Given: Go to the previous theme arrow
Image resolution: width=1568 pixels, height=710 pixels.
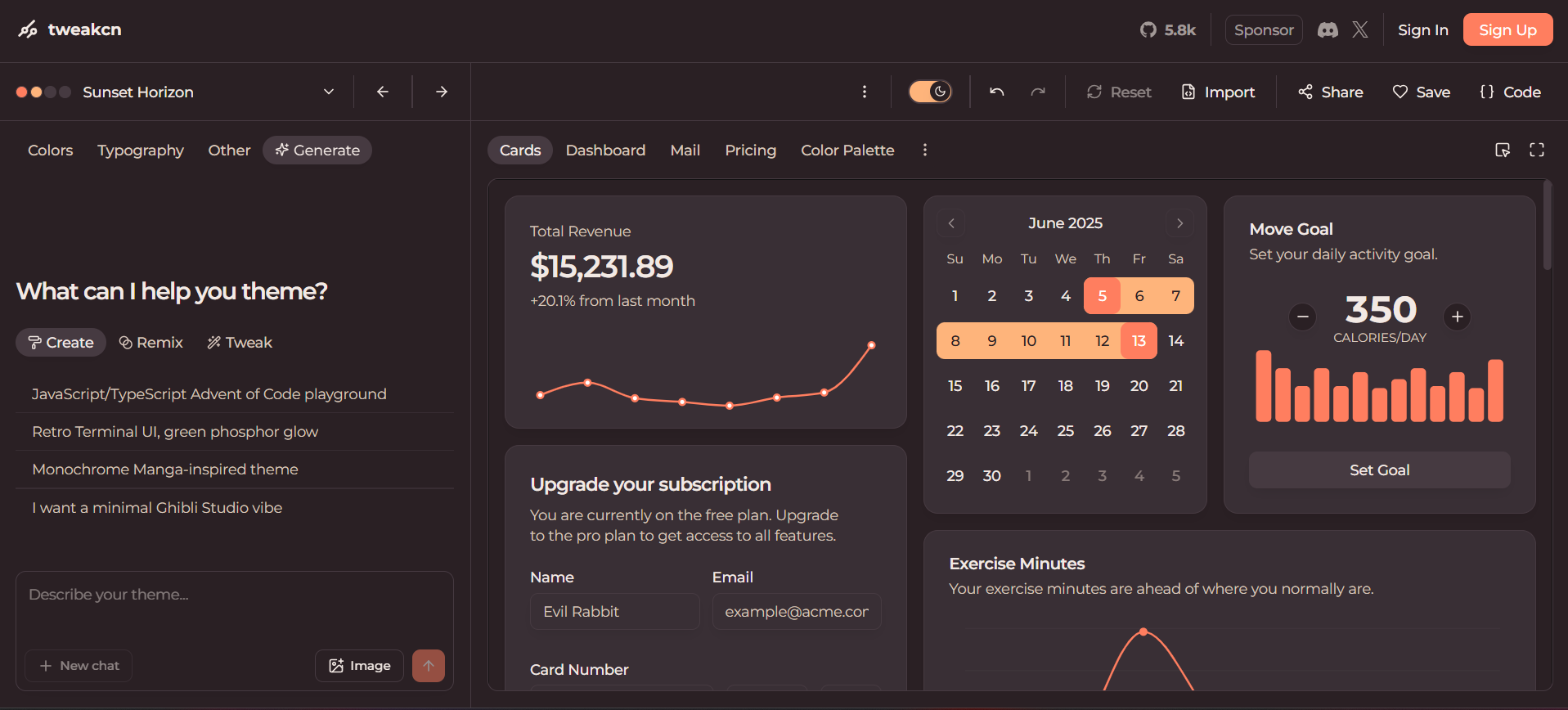Looking at the screenshot, I should 383,92.
